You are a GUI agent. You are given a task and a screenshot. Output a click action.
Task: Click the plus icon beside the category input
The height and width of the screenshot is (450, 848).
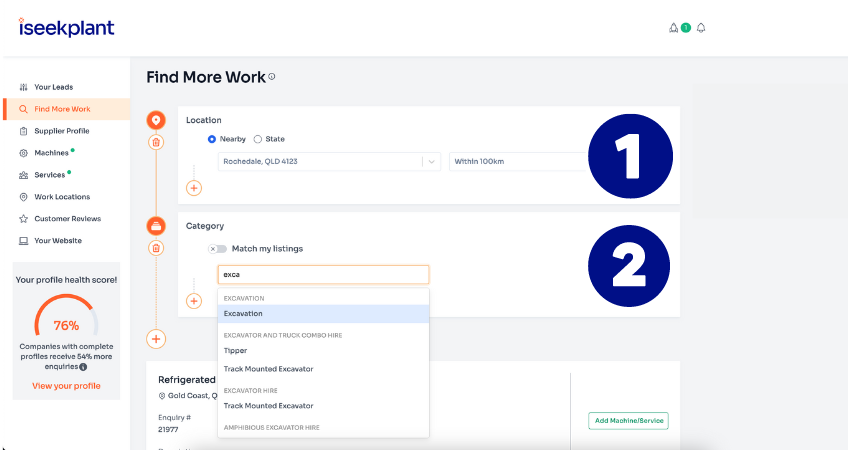[194, 301]
